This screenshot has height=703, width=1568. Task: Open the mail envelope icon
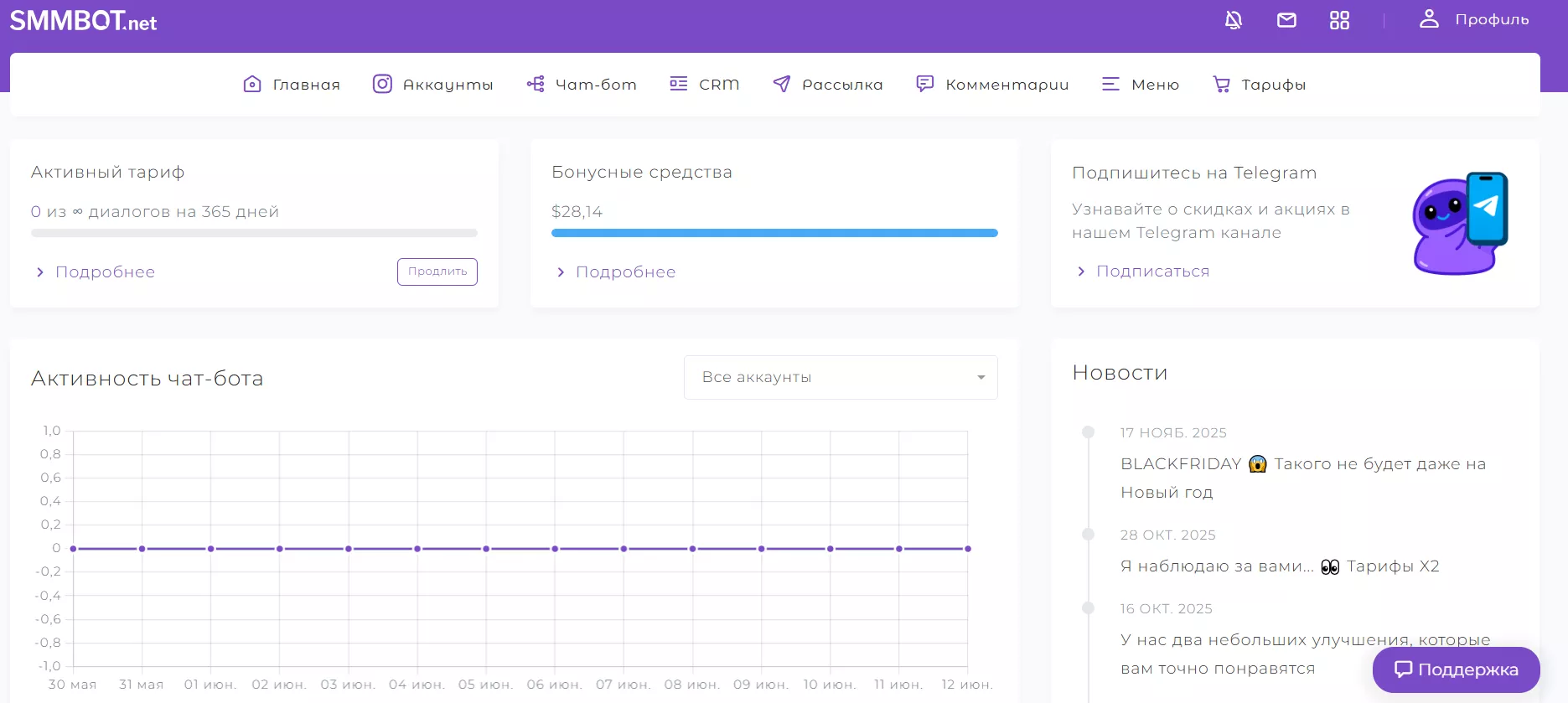coord(1286,20)
